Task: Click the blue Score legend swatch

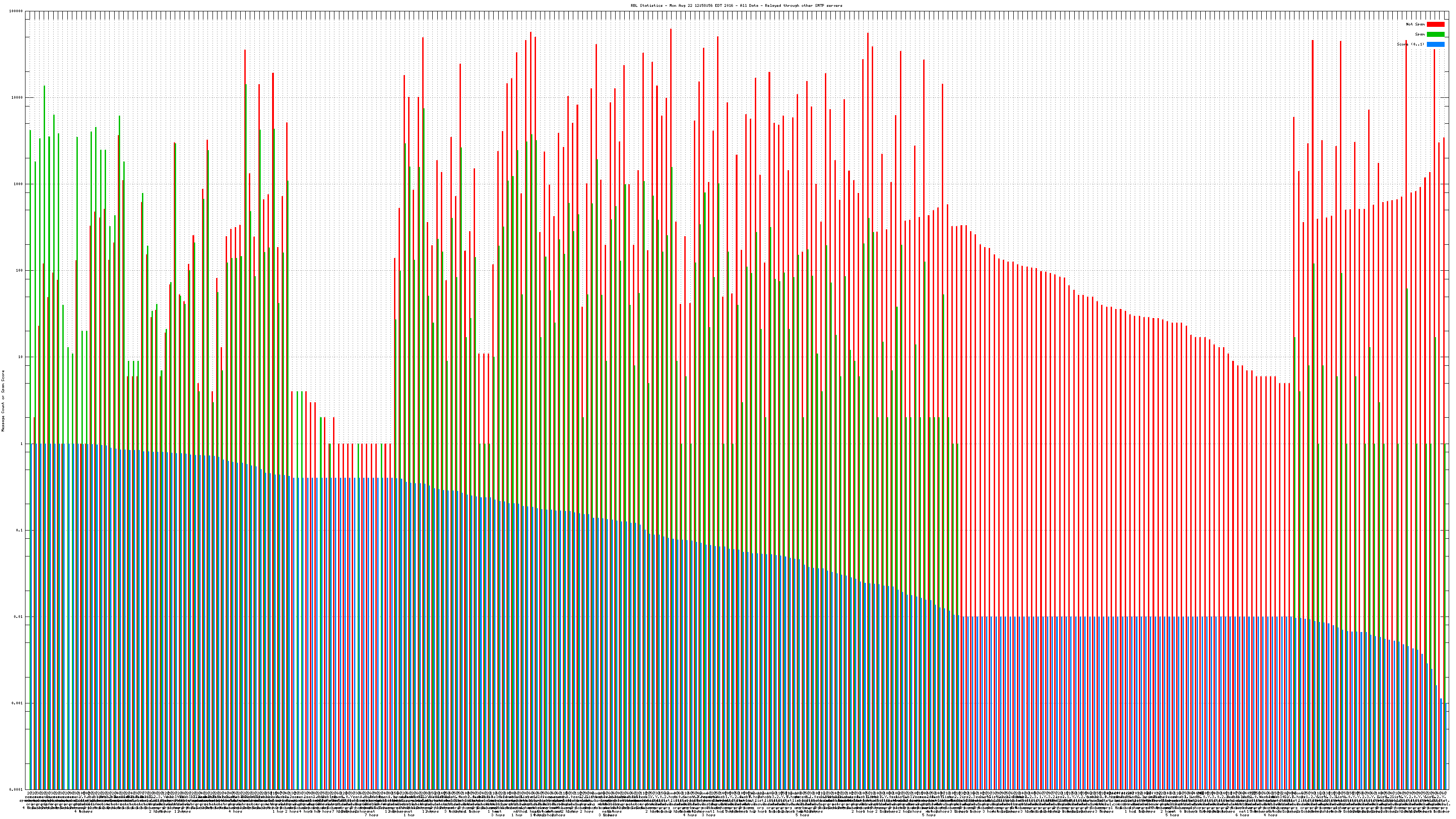Action: [x=1435, y=44]
